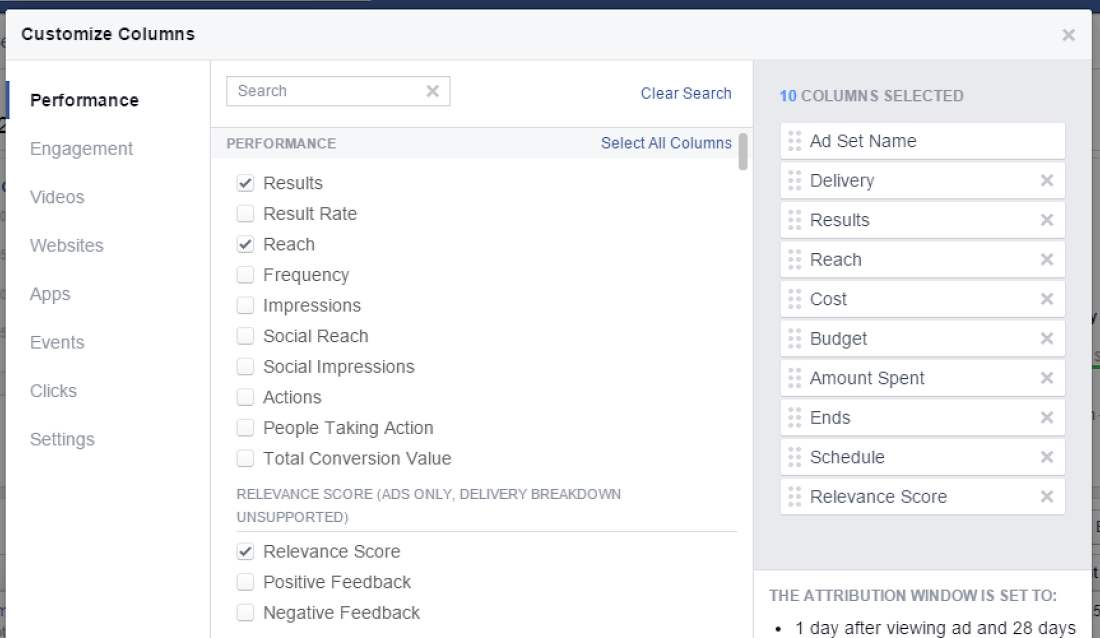
Task: Click the Clear Search link
Action: click(685, 93)
